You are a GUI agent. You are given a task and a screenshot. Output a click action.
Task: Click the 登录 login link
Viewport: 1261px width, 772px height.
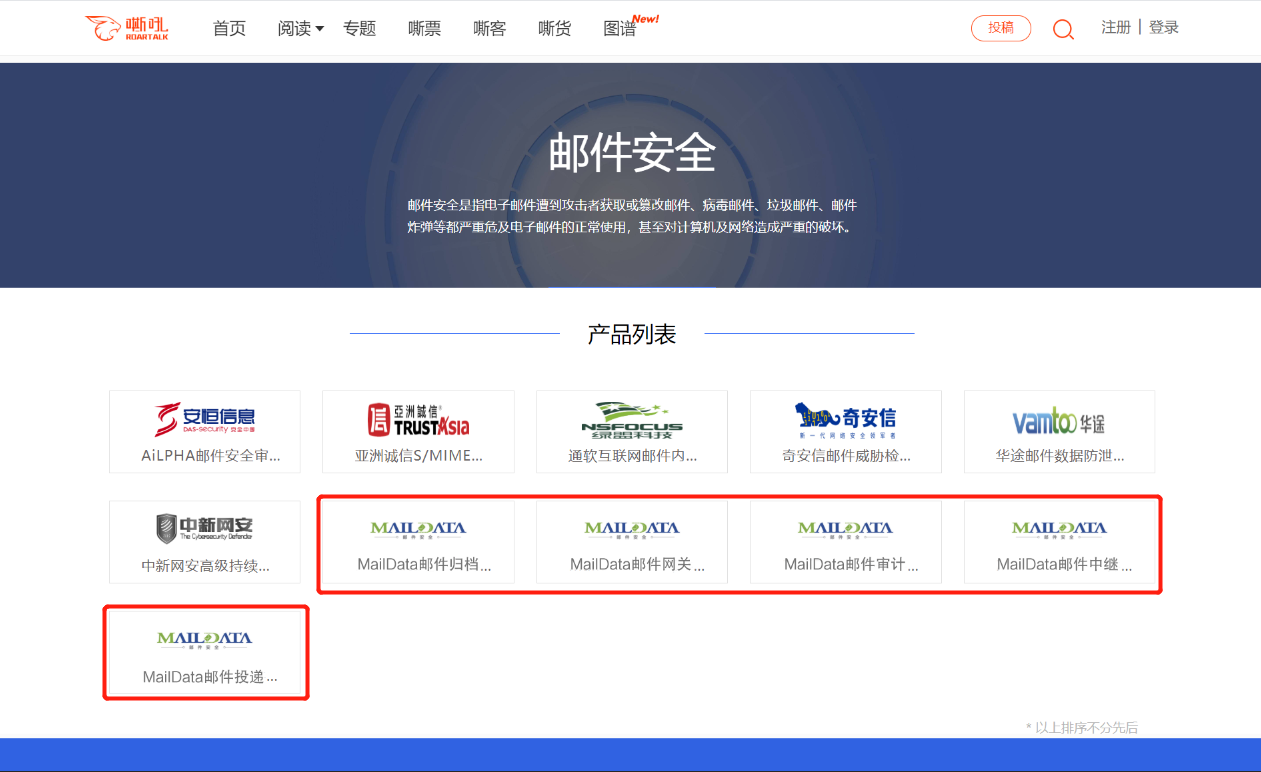click(x=1164, y=27)
